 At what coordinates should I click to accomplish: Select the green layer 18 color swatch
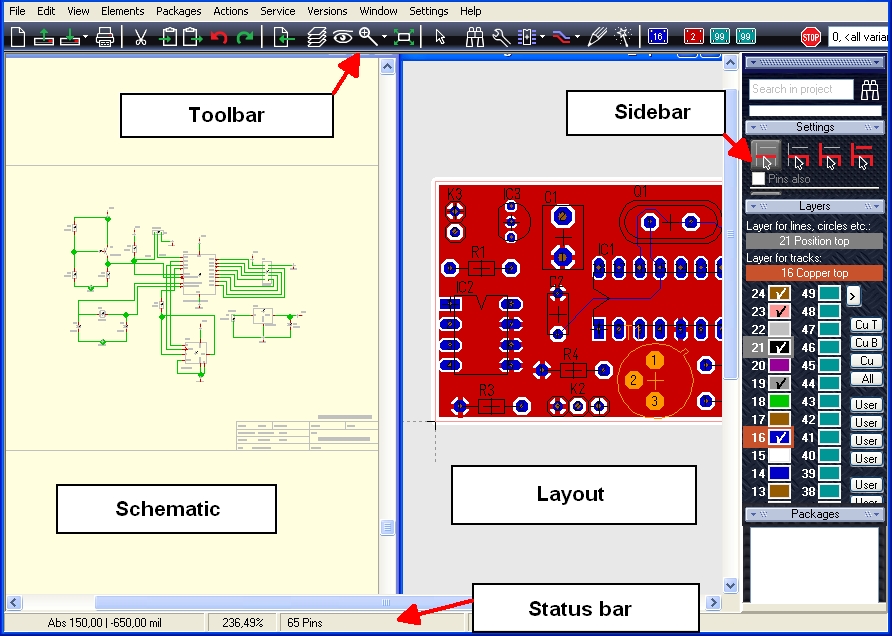tap(780, 402)
